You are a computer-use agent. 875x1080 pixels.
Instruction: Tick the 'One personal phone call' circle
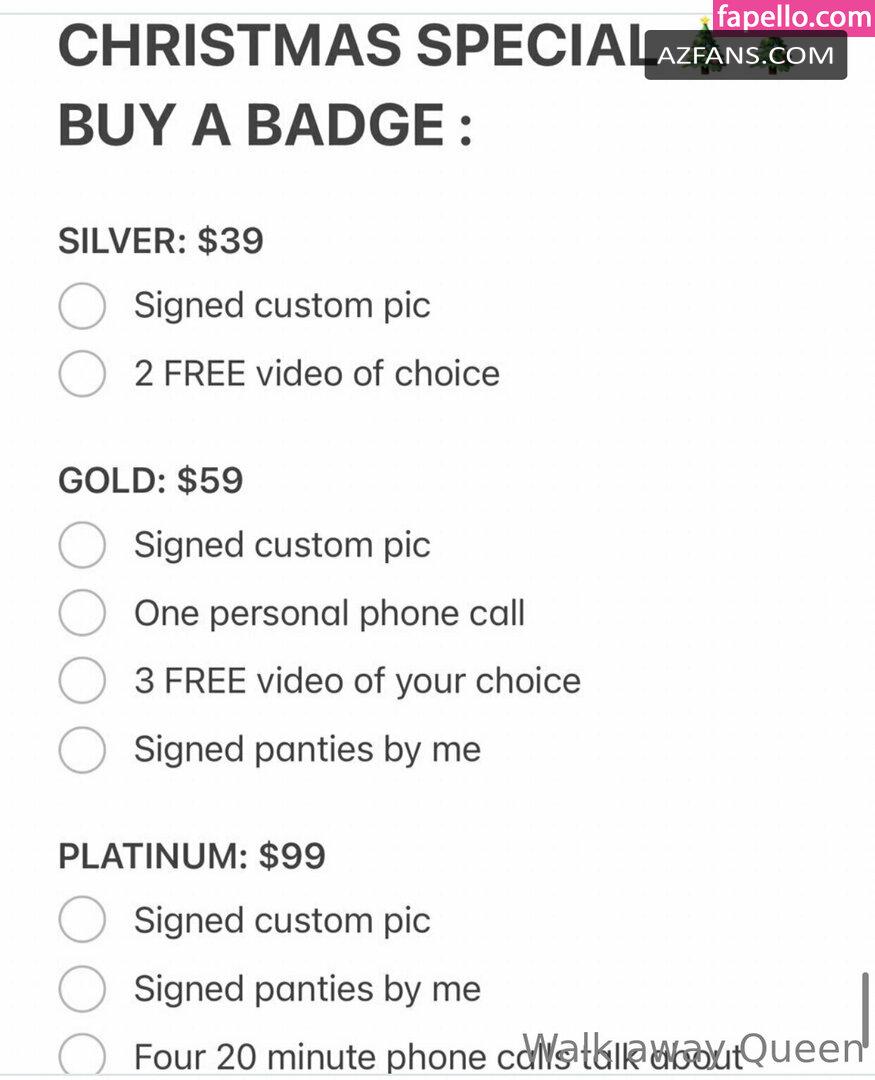(82, 612)
